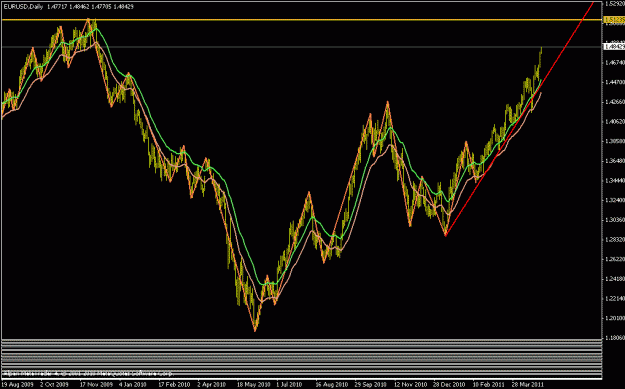This screenshot has height=389, width=625.
Task: Click the 1.2010 price axis label
Action: (x=615, y=318)
